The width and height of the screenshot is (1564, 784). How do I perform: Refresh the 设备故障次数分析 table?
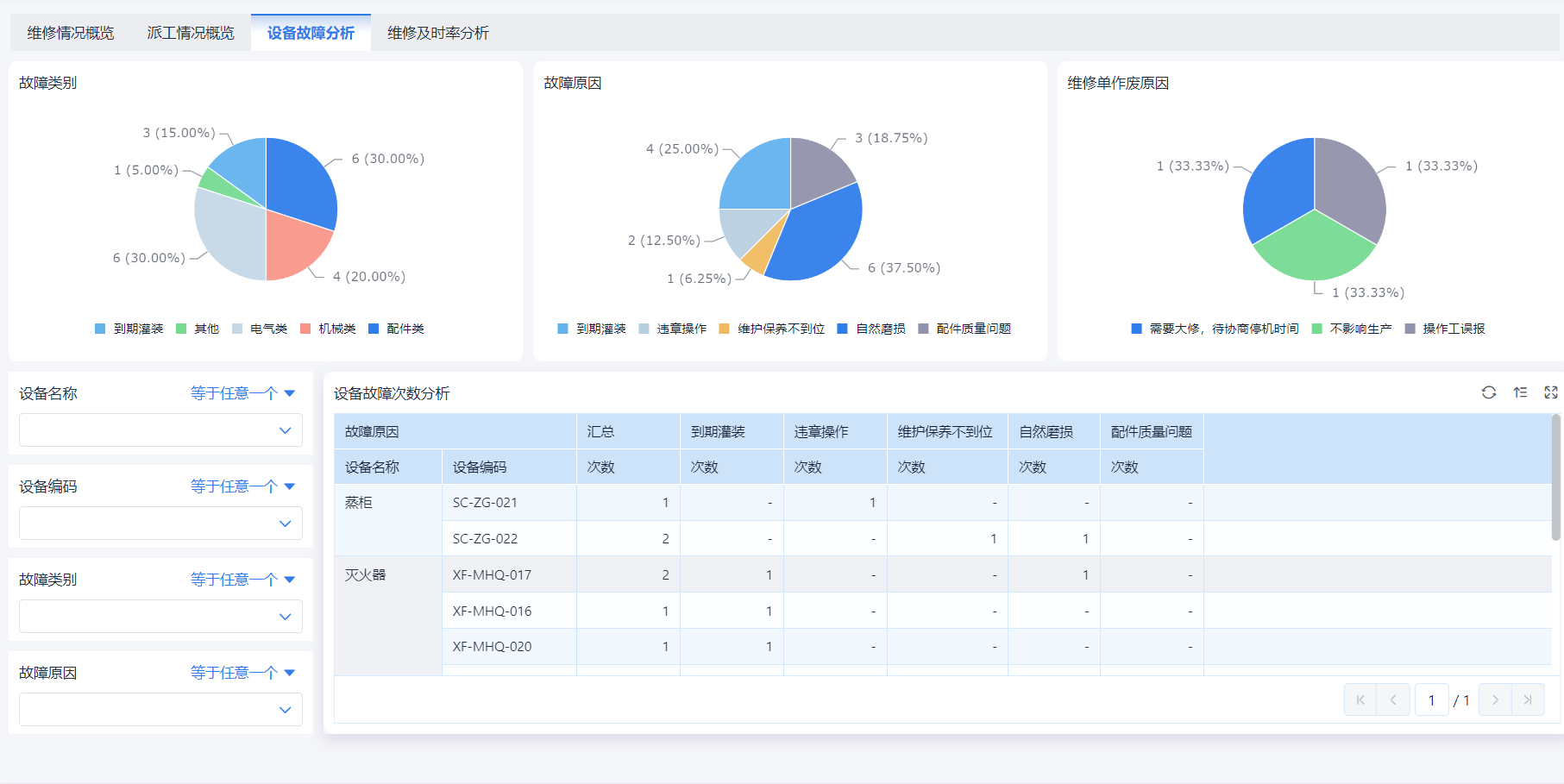pyautogui.click(x=1489, y=392)
